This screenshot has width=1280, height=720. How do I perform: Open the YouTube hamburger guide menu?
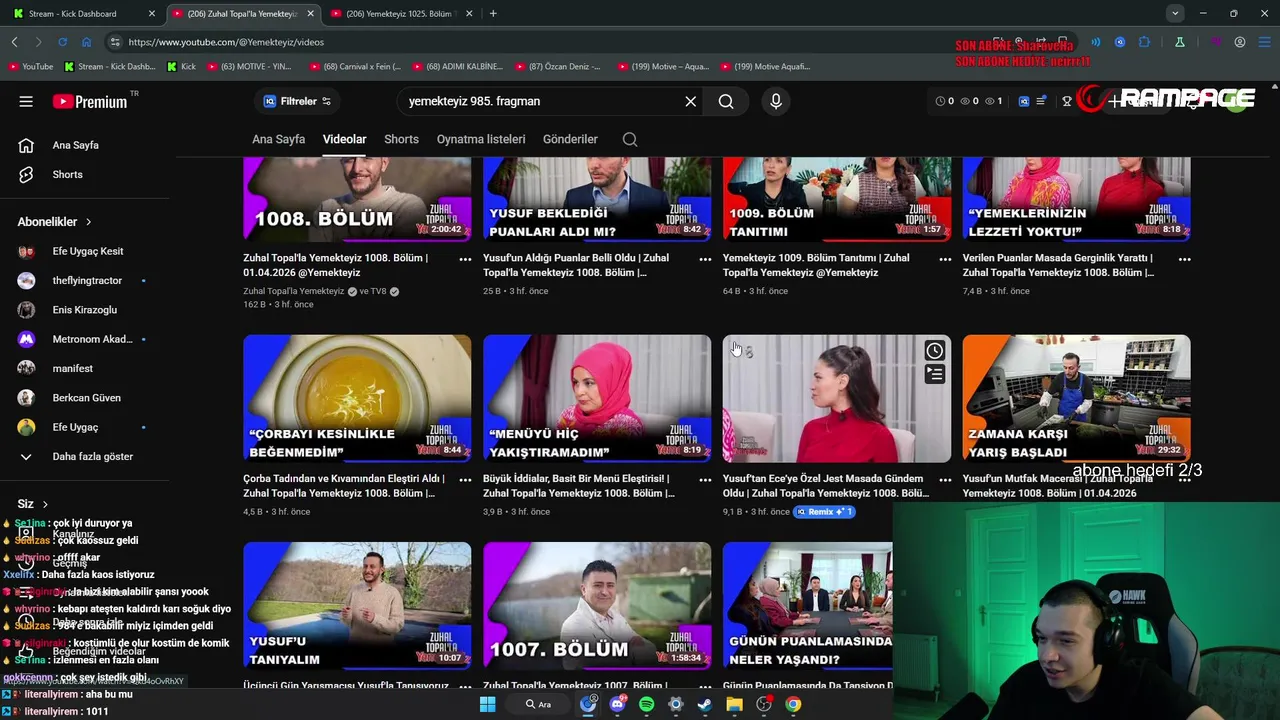click(x=26, y=101)
